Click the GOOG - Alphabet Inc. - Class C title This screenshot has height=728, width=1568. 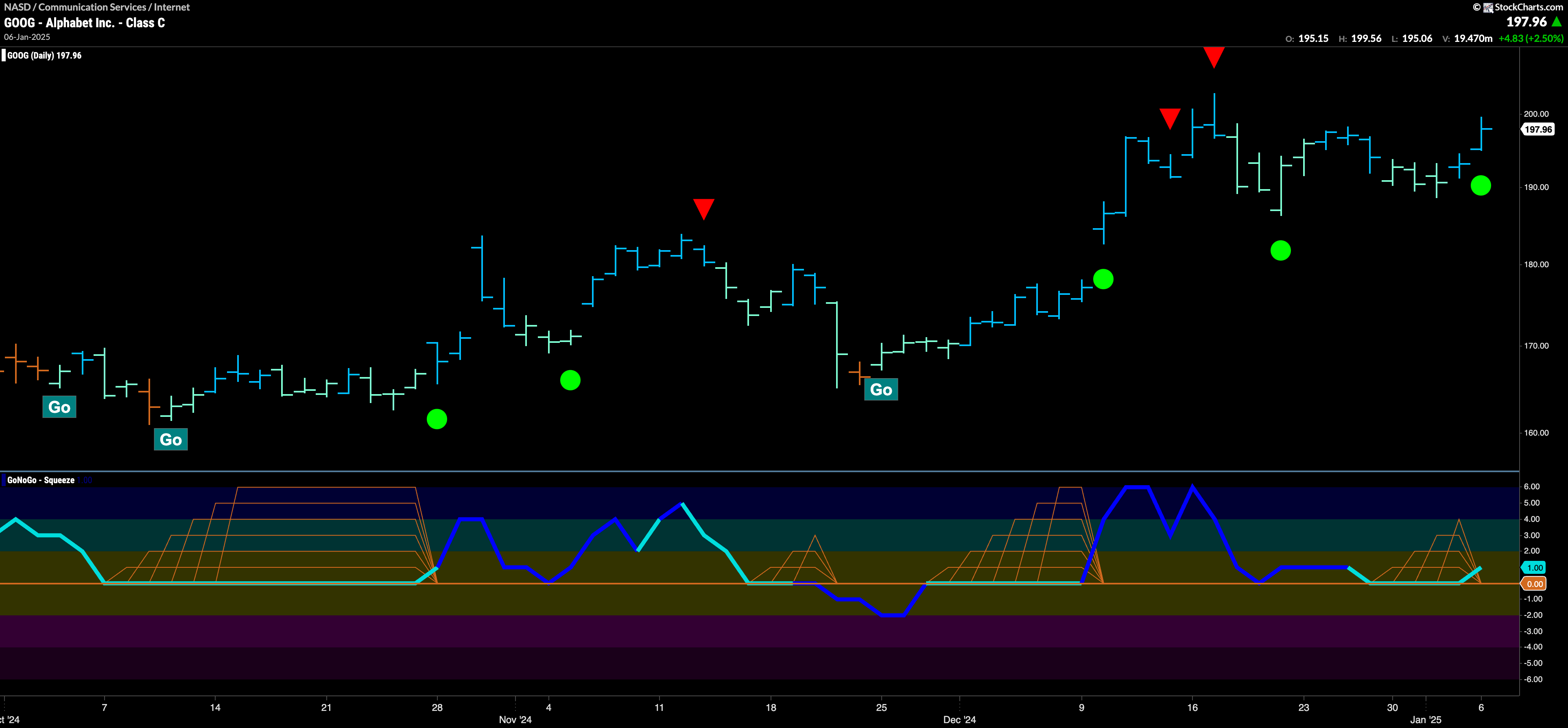84,22
